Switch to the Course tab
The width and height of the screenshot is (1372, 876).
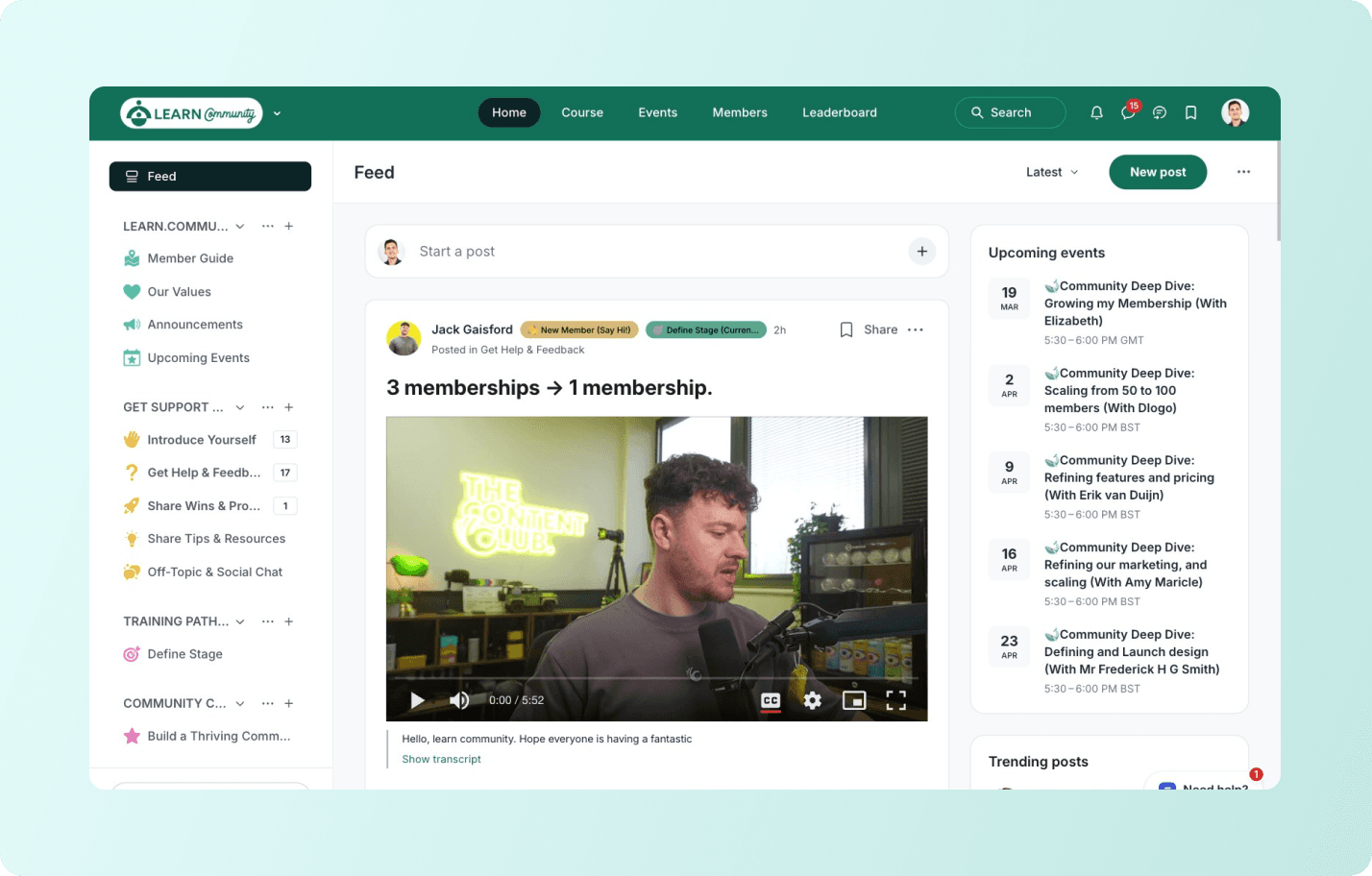582,112
